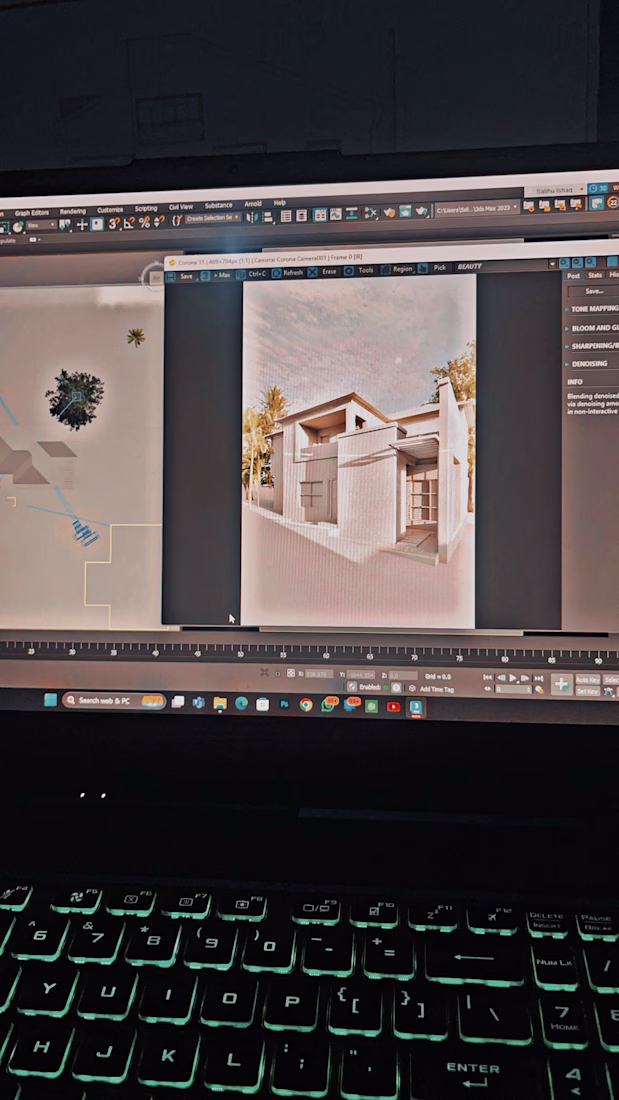Click the first VFB zoom magnifier icon
This screenshot has height=1100, width=619.
(564, 262)
